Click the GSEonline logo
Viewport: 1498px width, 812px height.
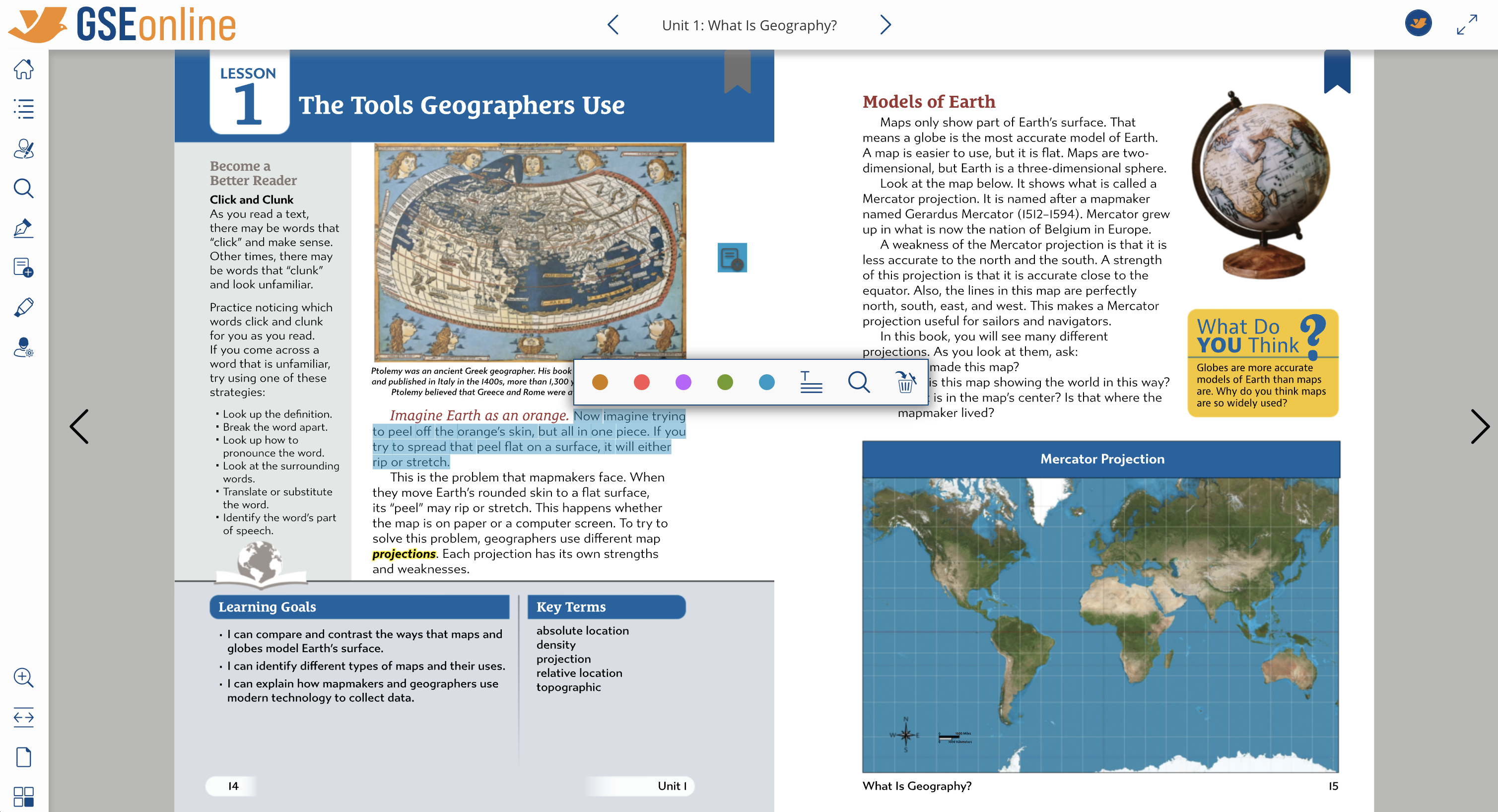click(x=122, y=24)
